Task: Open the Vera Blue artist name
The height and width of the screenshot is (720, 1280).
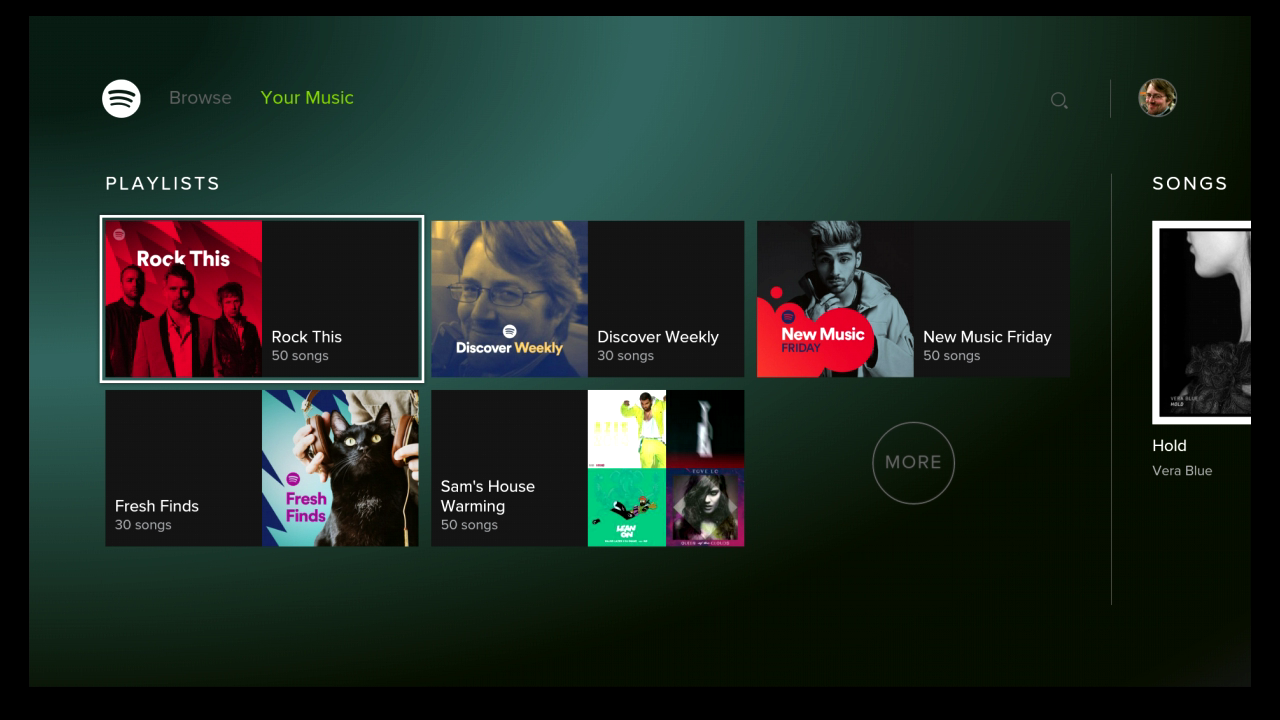Action: tap(1182, 471)
